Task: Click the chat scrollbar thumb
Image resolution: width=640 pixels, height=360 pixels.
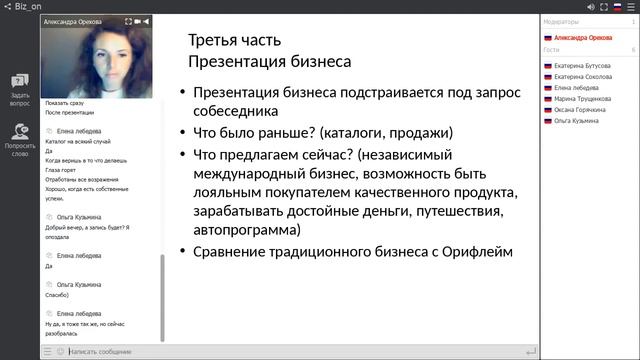Action: coord(162,298)
